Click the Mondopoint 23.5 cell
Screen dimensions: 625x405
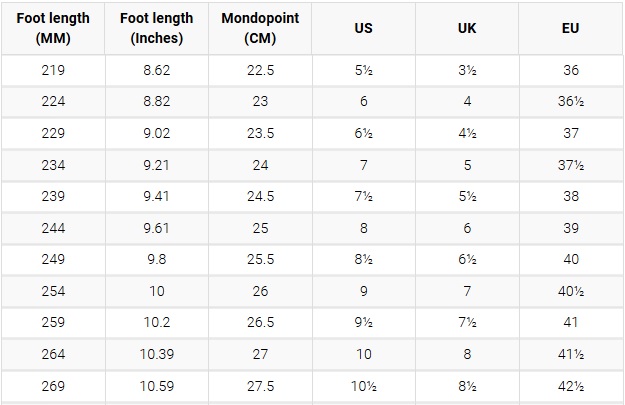260,133
